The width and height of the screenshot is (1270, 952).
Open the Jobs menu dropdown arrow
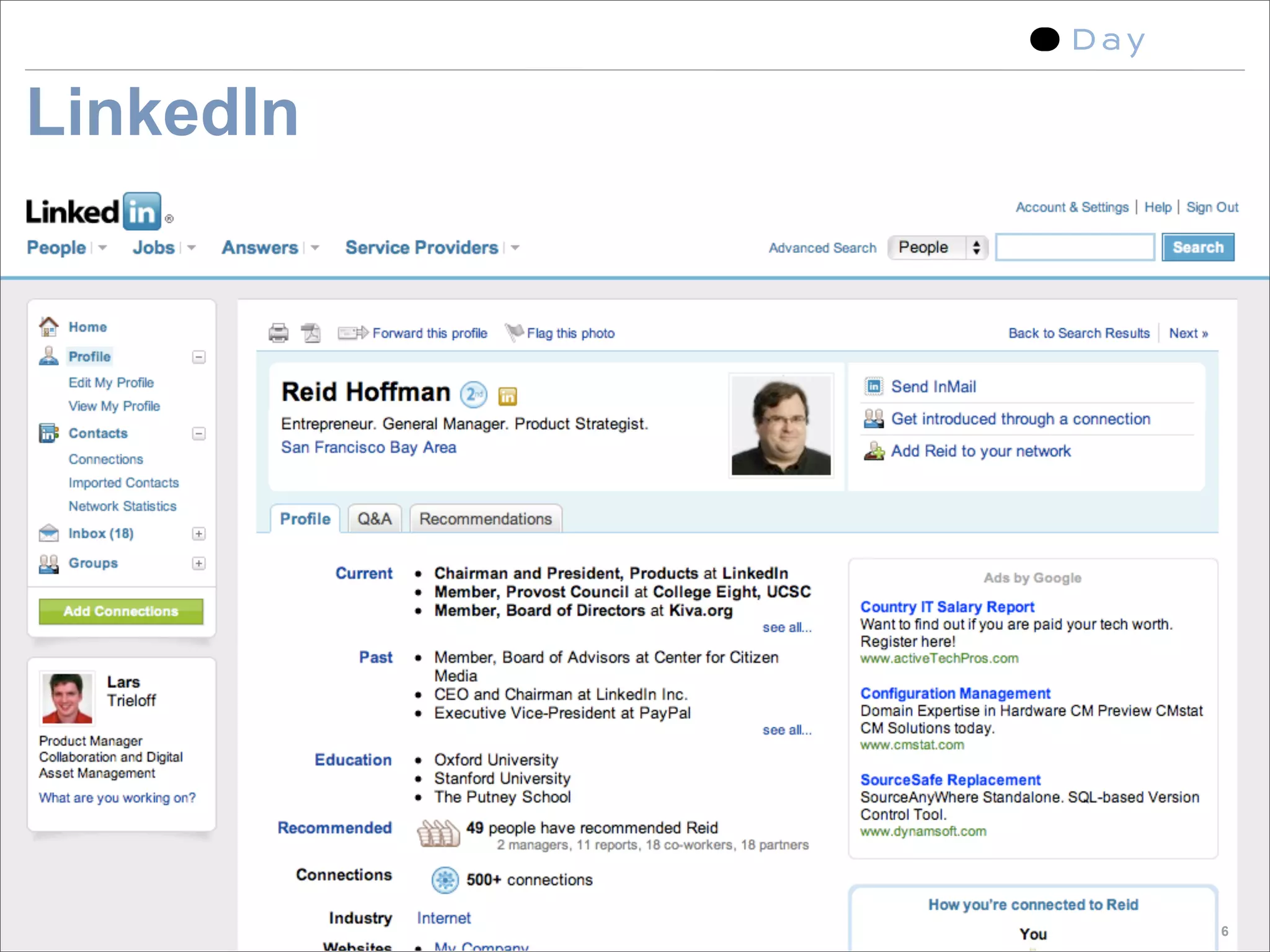click(191, 248)
